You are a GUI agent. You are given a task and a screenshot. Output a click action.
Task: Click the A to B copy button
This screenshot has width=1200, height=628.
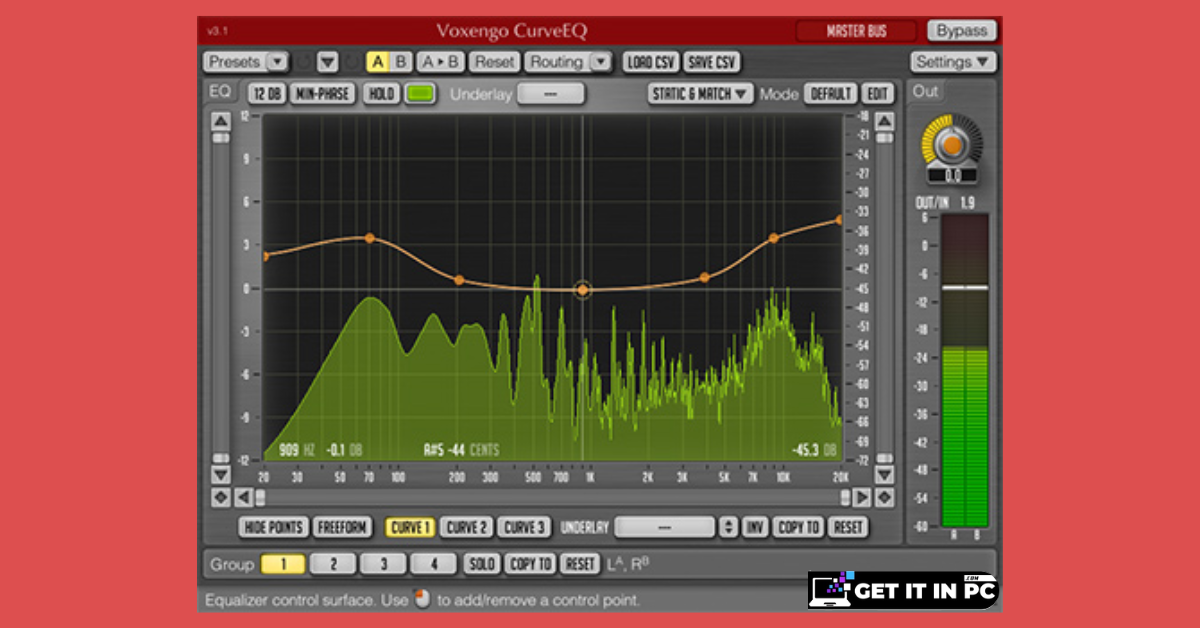(441, 62)
